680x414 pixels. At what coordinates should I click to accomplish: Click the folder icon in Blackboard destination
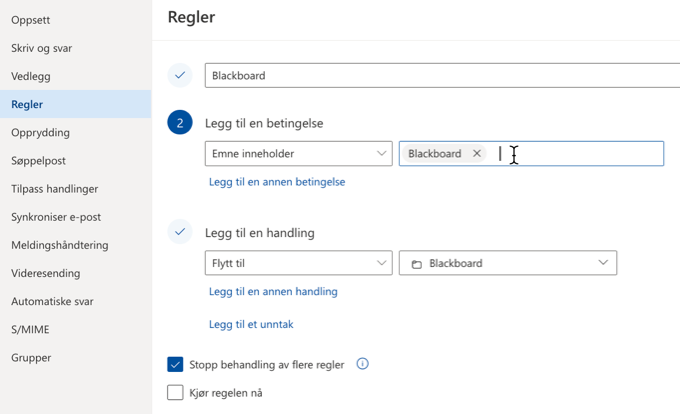tap(416, 264)
